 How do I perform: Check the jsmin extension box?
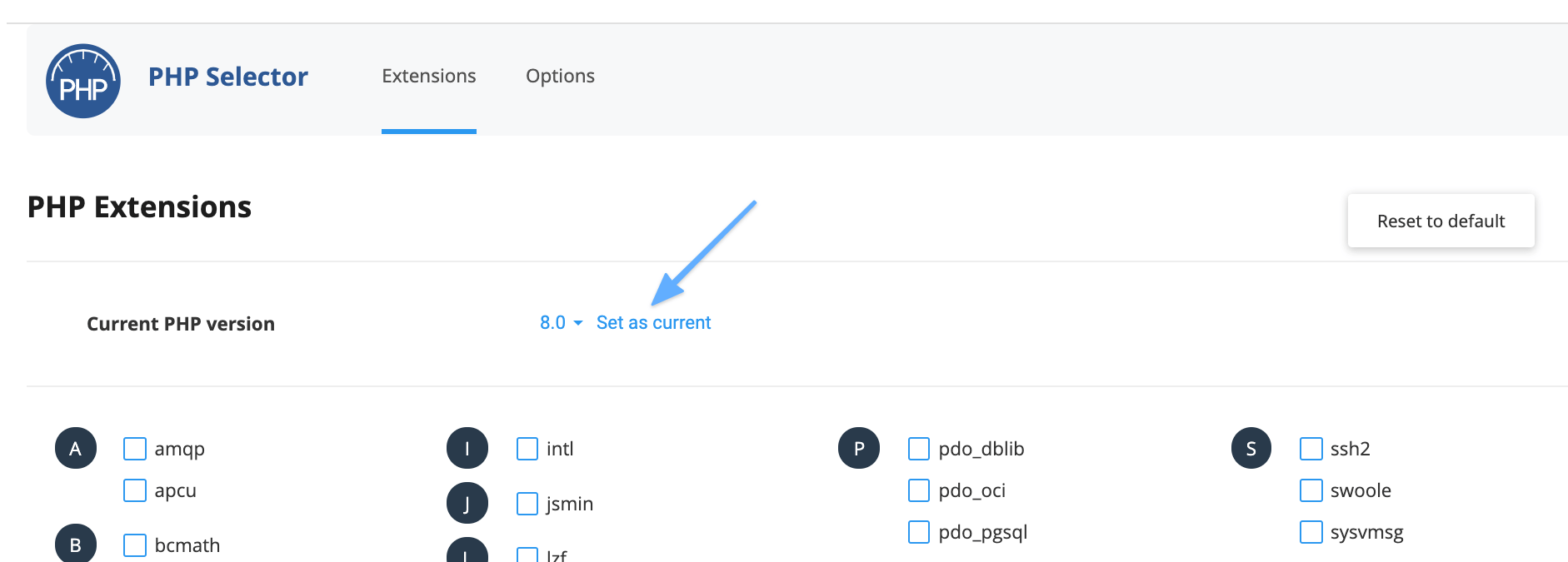527,504
